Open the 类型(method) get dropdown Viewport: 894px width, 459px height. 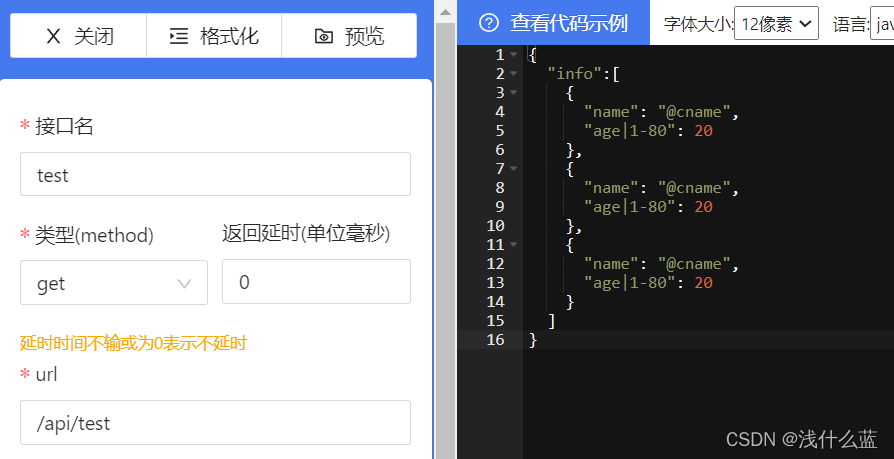pyautogui.click(x=114, y=282)
